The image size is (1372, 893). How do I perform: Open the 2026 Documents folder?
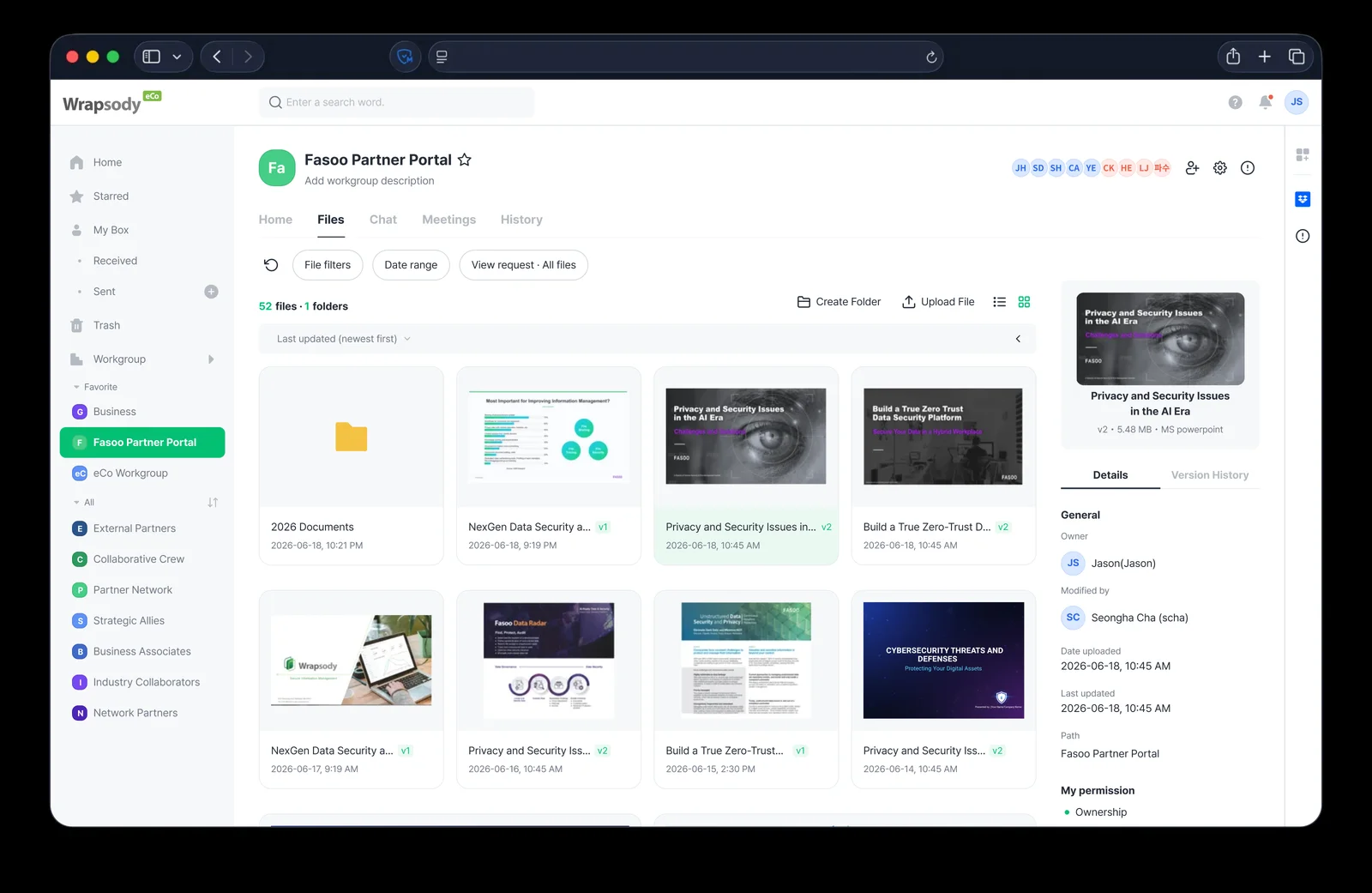[352, 466]
